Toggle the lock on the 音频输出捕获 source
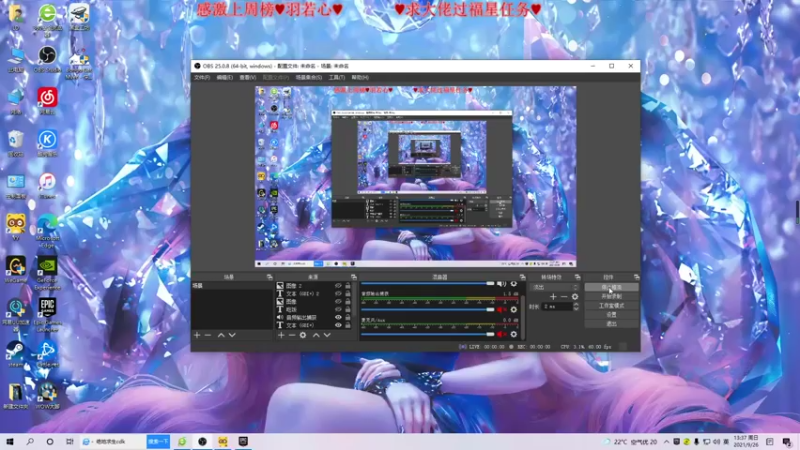The image size is (800, 450). 348,317
